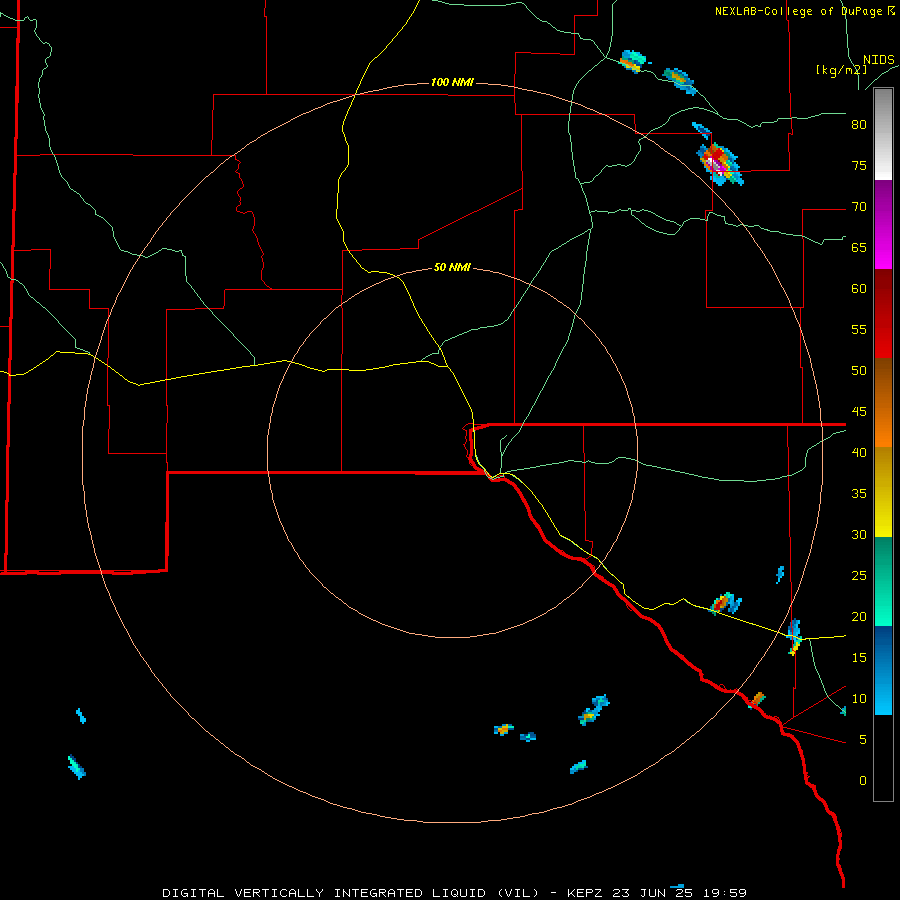The height and width of the screenshot is (900, 900).
Task: Click the 50 value on the scale
Action: 859,370
